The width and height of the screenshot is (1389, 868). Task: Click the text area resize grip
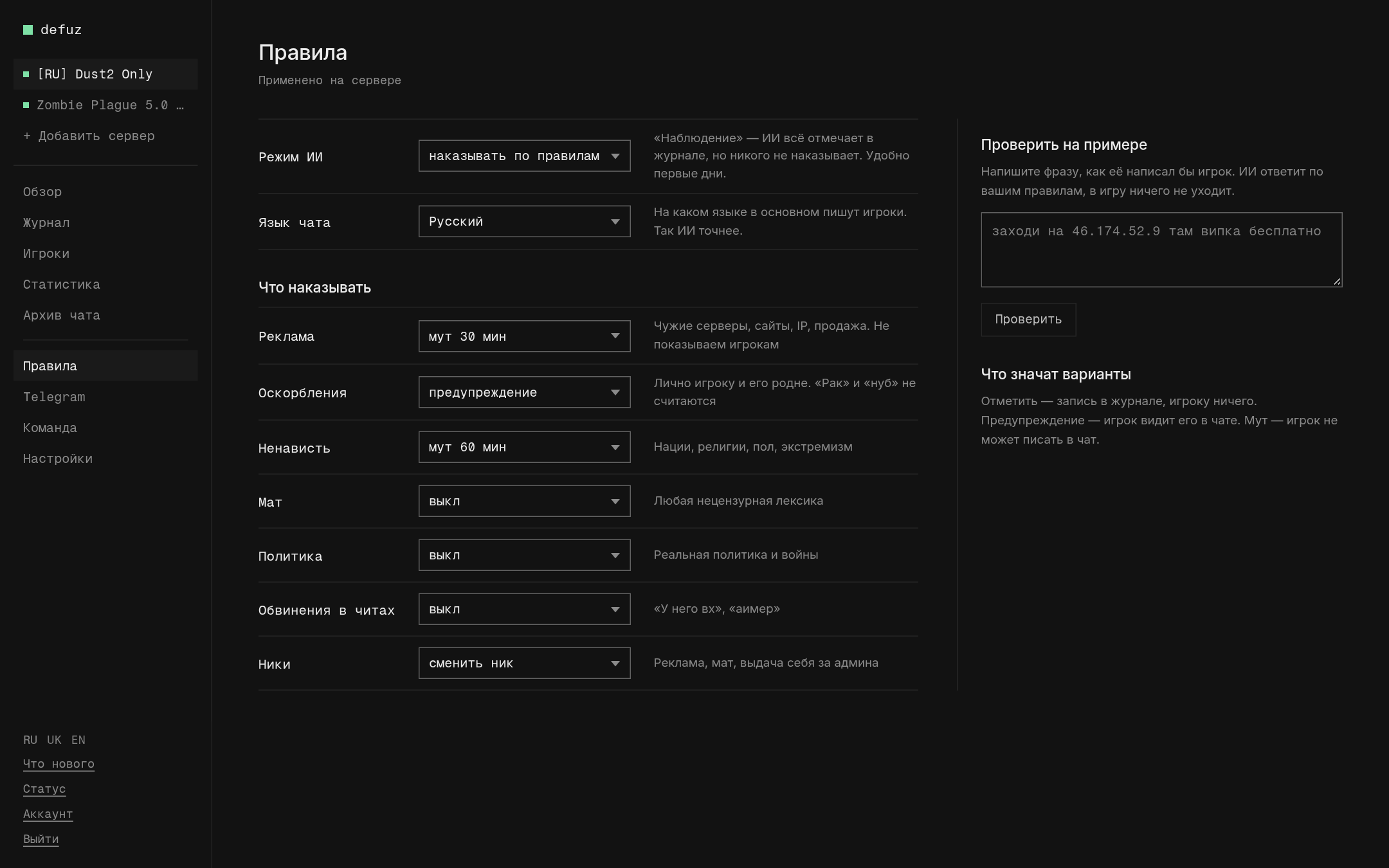[x=1337, y=281]
